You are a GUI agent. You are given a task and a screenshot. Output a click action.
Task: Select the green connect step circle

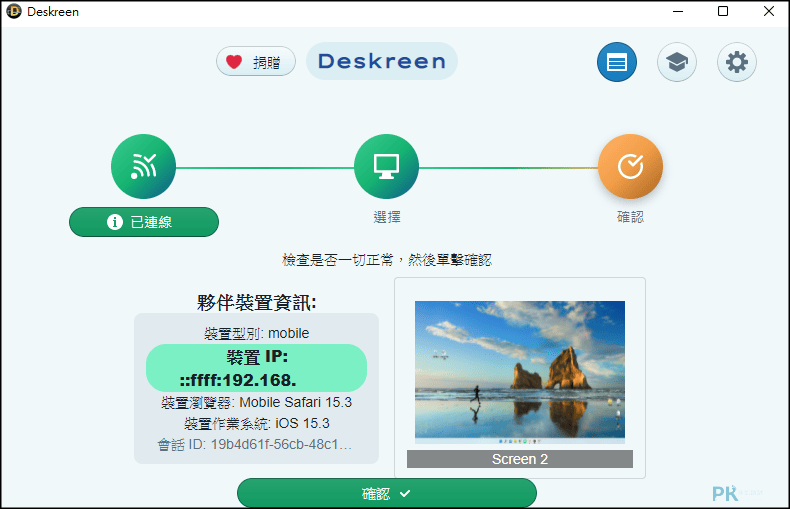point(144,166)
